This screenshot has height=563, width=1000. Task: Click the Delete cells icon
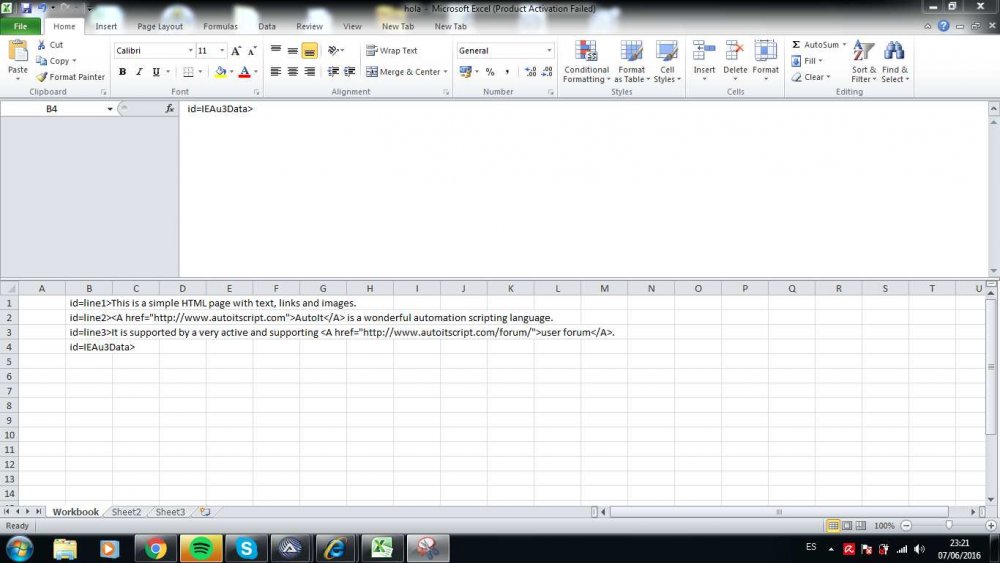[x=735, y=50]
